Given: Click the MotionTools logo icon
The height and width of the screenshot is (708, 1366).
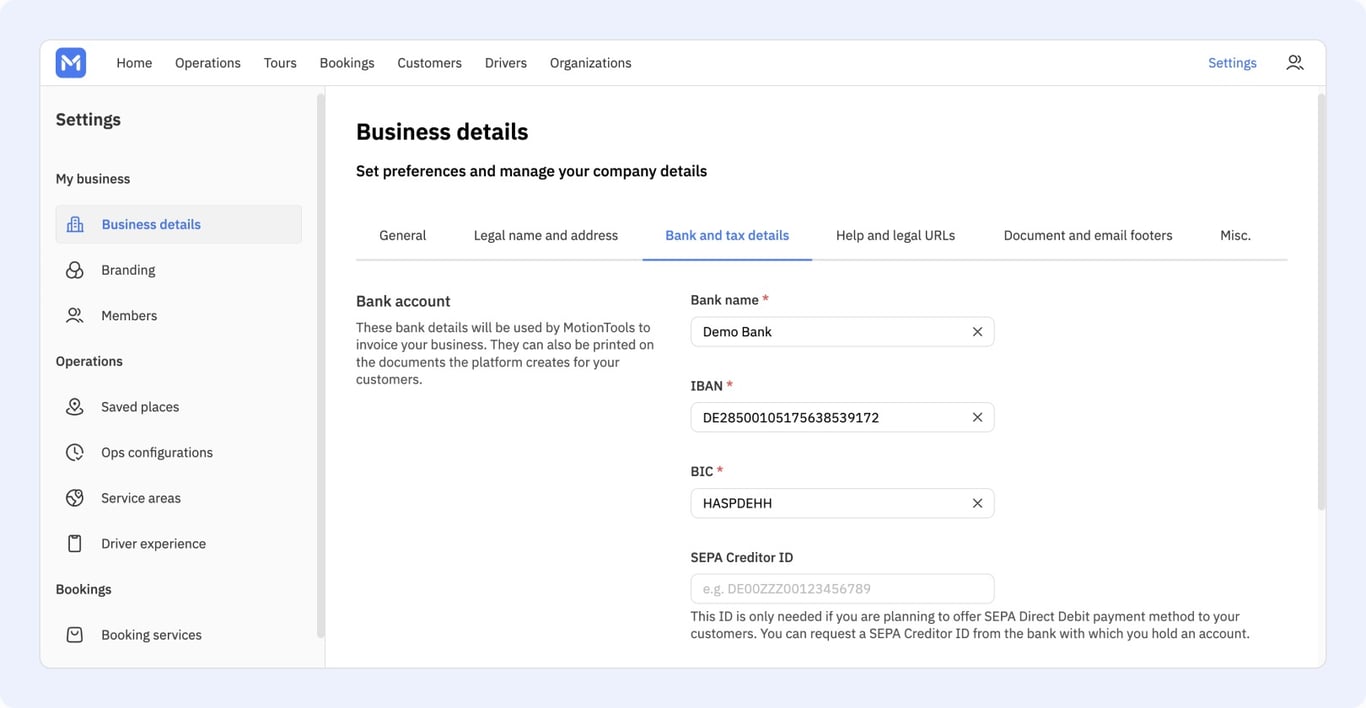Looking at the screenshot, I should point(71,63).
